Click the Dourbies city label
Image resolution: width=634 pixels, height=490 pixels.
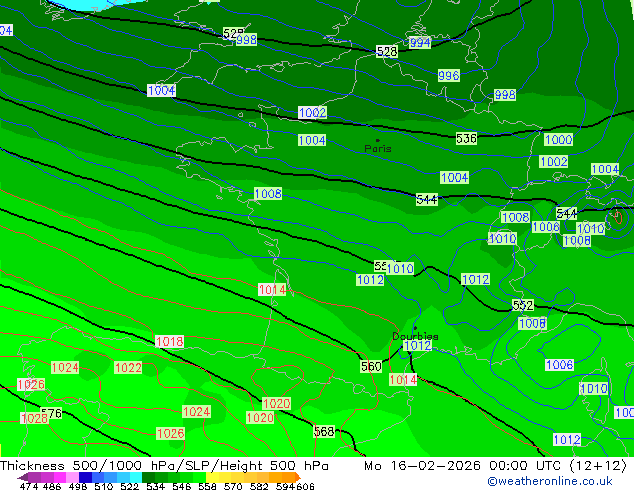click(415, 336)
